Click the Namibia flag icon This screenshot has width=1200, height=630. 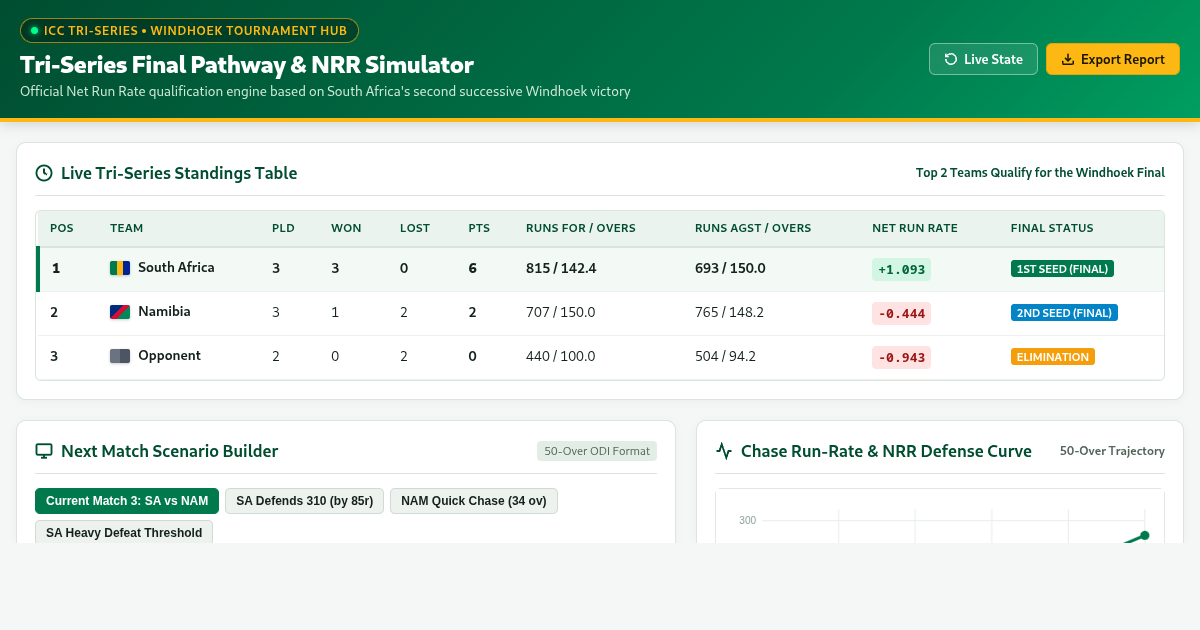click(x=120, y=312)
